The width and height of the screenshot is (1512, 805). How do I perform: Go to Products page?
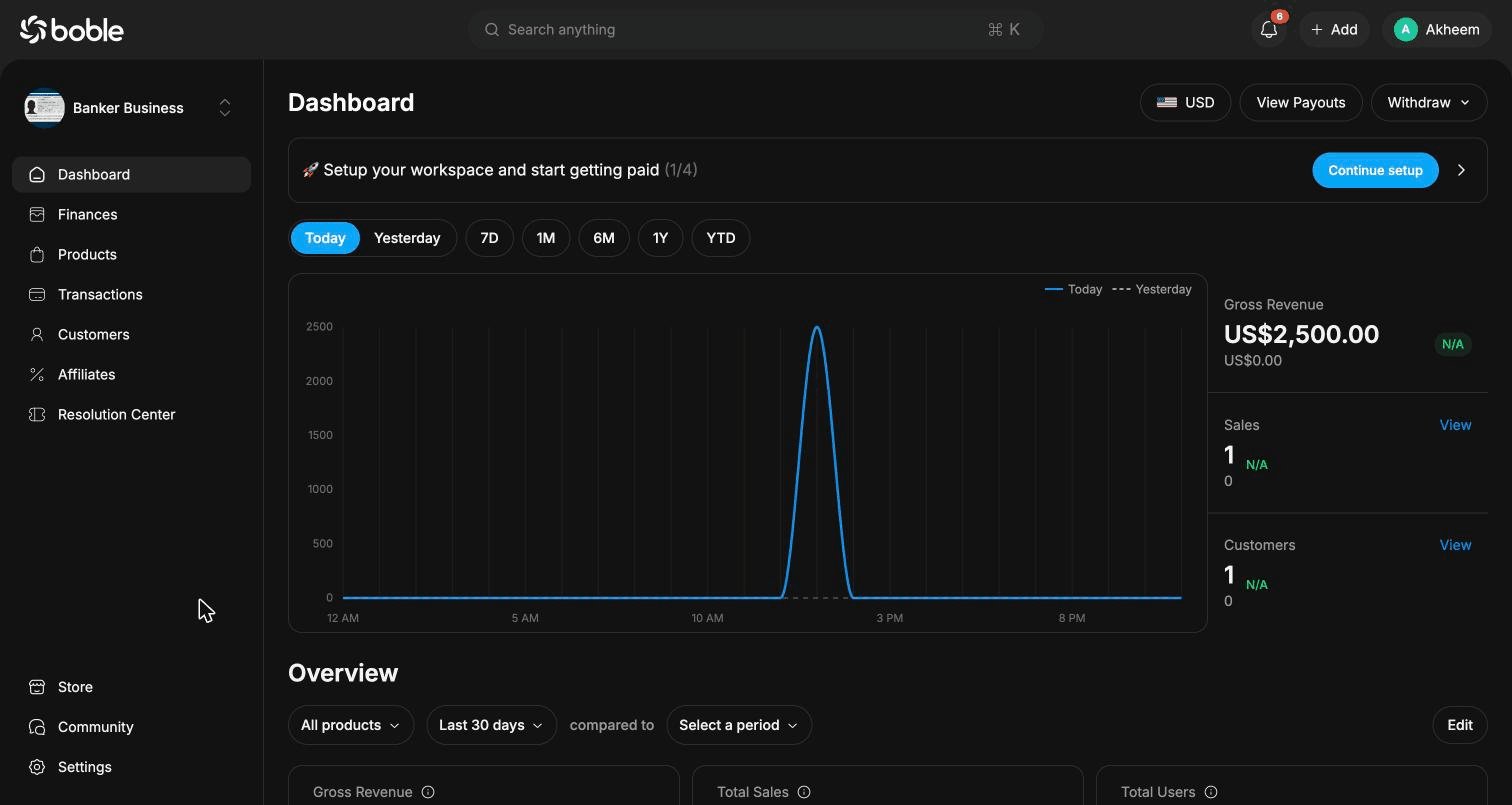point(131,254)
